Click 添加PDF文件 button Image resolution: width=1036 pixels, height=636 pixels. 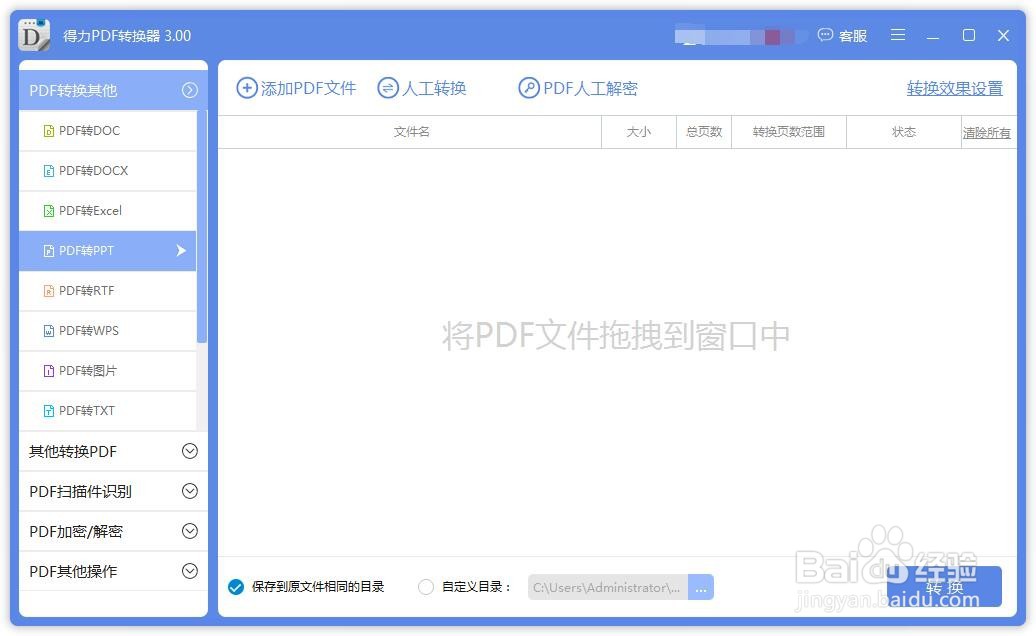pos(297,88)
